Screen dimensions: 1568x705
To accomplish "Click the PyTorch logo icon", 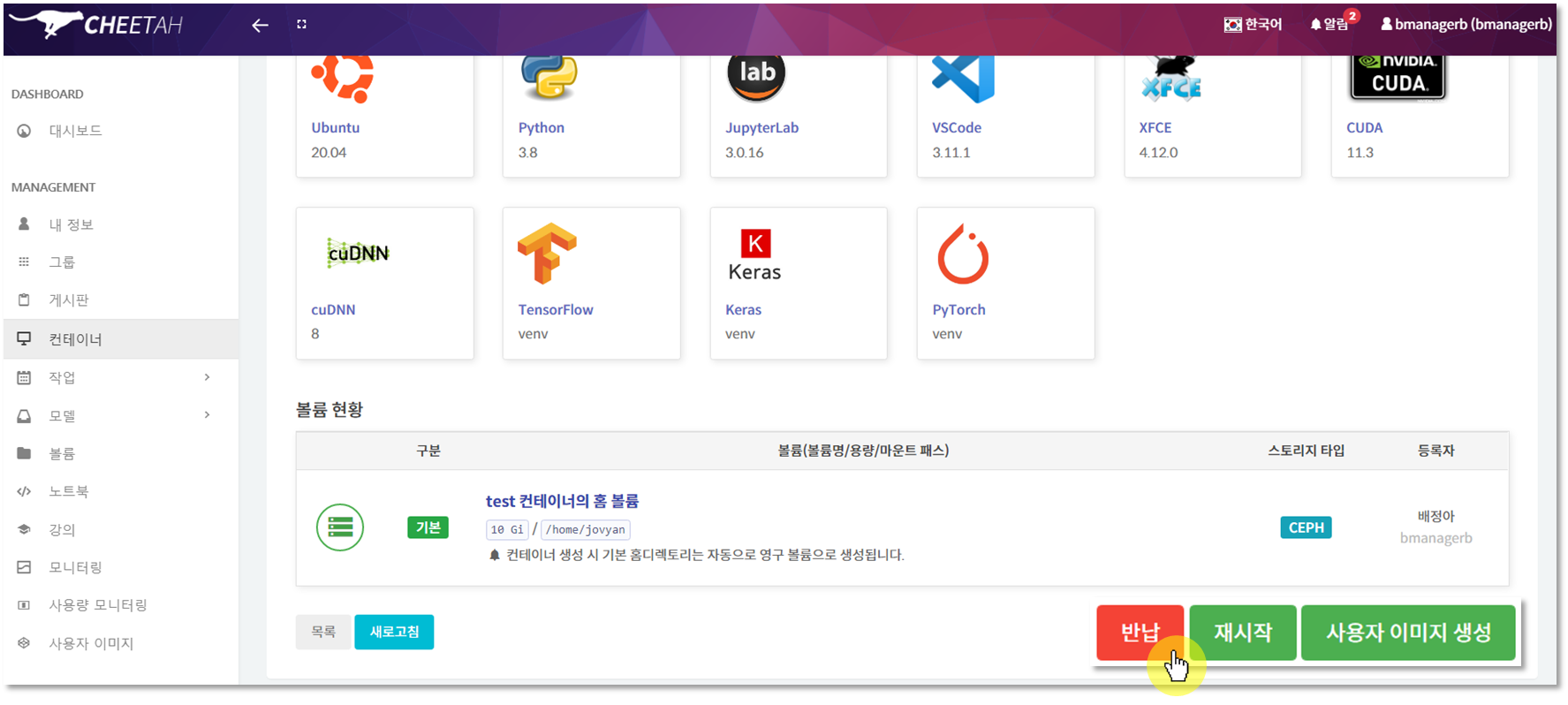I will [x=963, y=254].
